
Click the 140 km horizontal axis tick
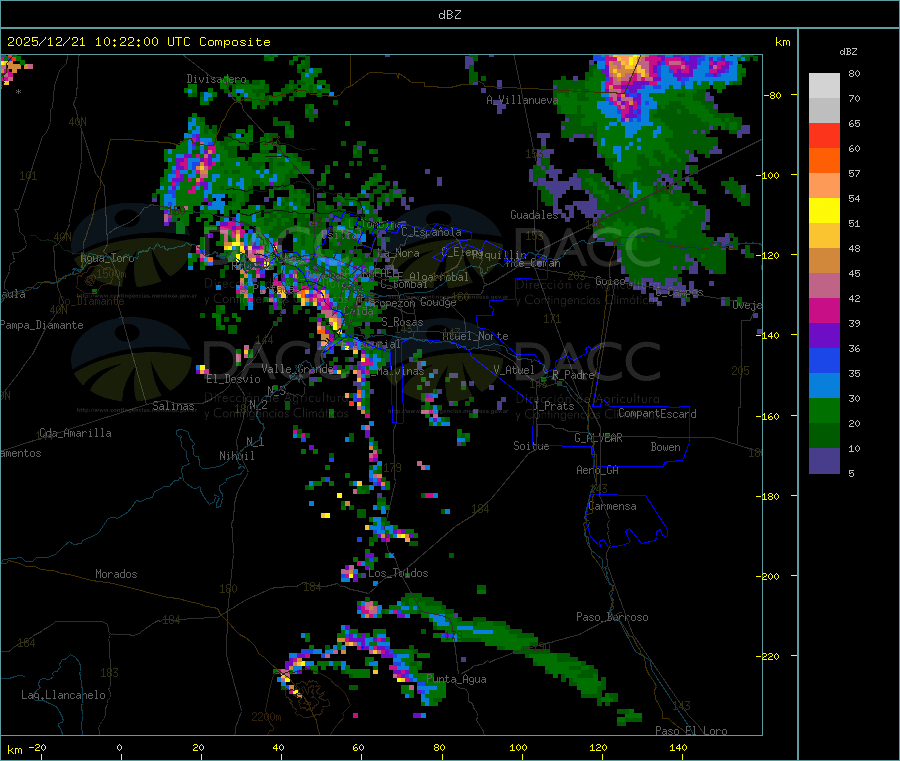[x=678, y=747]
